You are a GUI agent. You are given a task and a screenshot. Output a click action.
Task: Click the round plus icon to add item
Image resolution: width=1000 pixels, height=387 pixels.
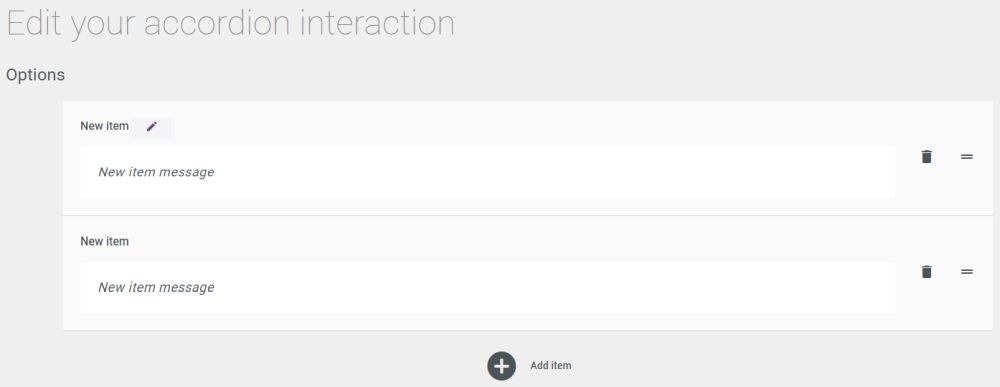[x=501, y=366]
